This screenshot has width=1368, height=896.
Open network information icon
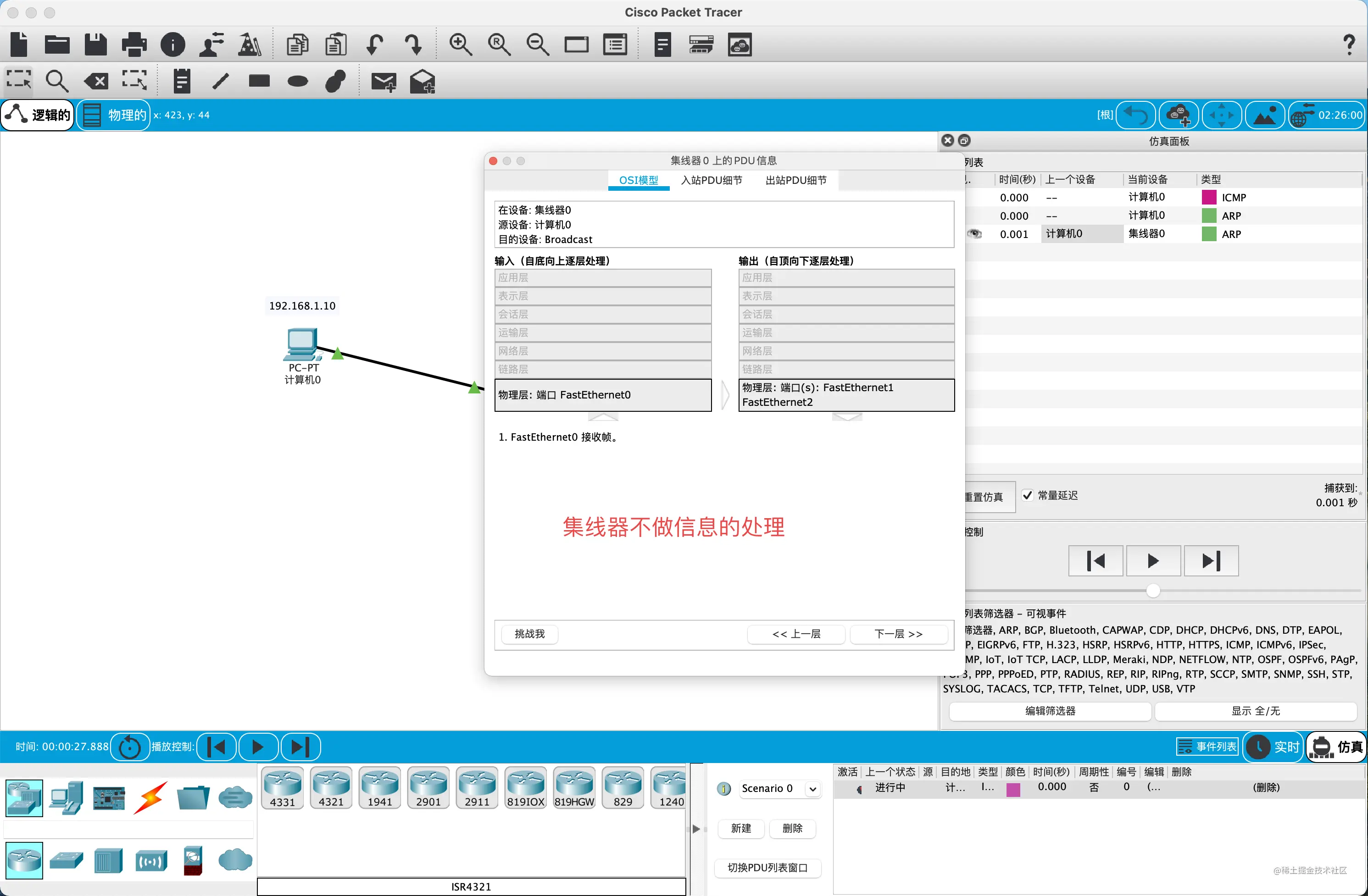pyautogui.click(x=172, y=44)
